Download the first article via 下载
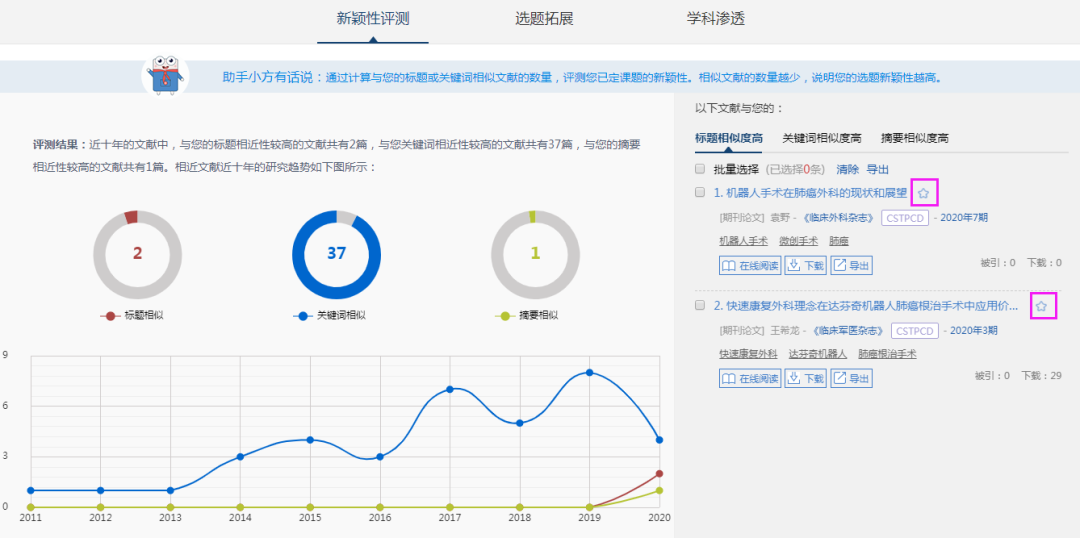This screenshot has width=1080, height=538. click(x=805, y=265)
